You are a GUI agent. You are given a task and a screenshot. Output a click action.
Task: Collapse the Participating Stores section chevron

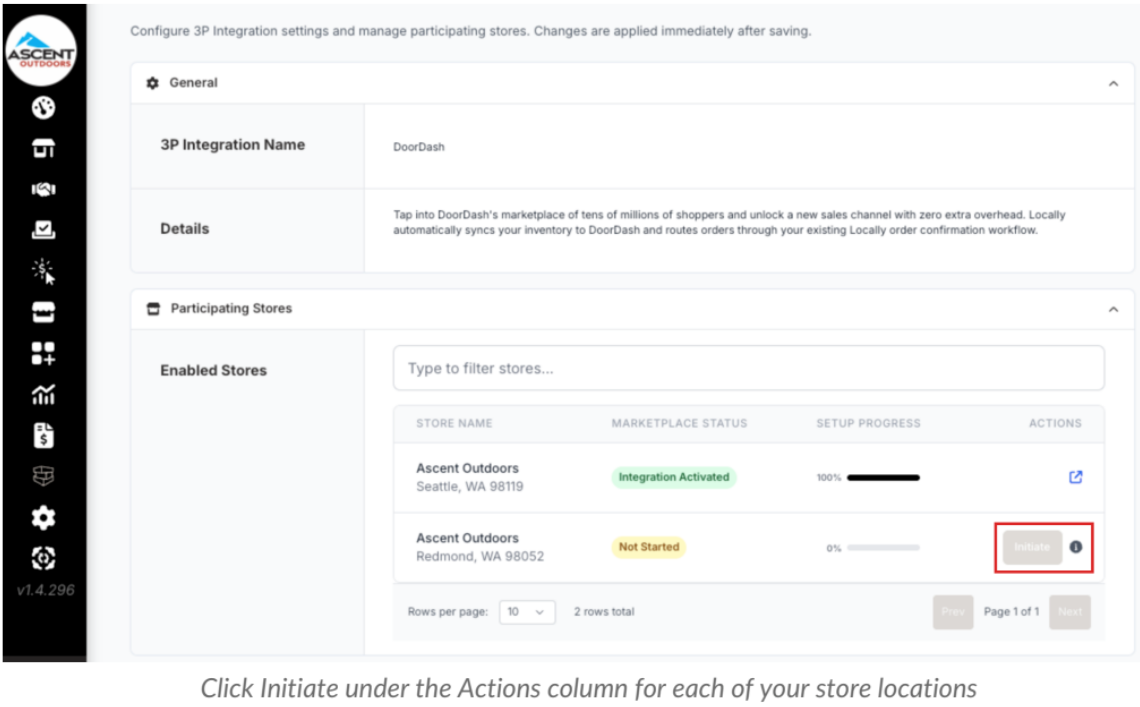click(x=1113, y=309)
